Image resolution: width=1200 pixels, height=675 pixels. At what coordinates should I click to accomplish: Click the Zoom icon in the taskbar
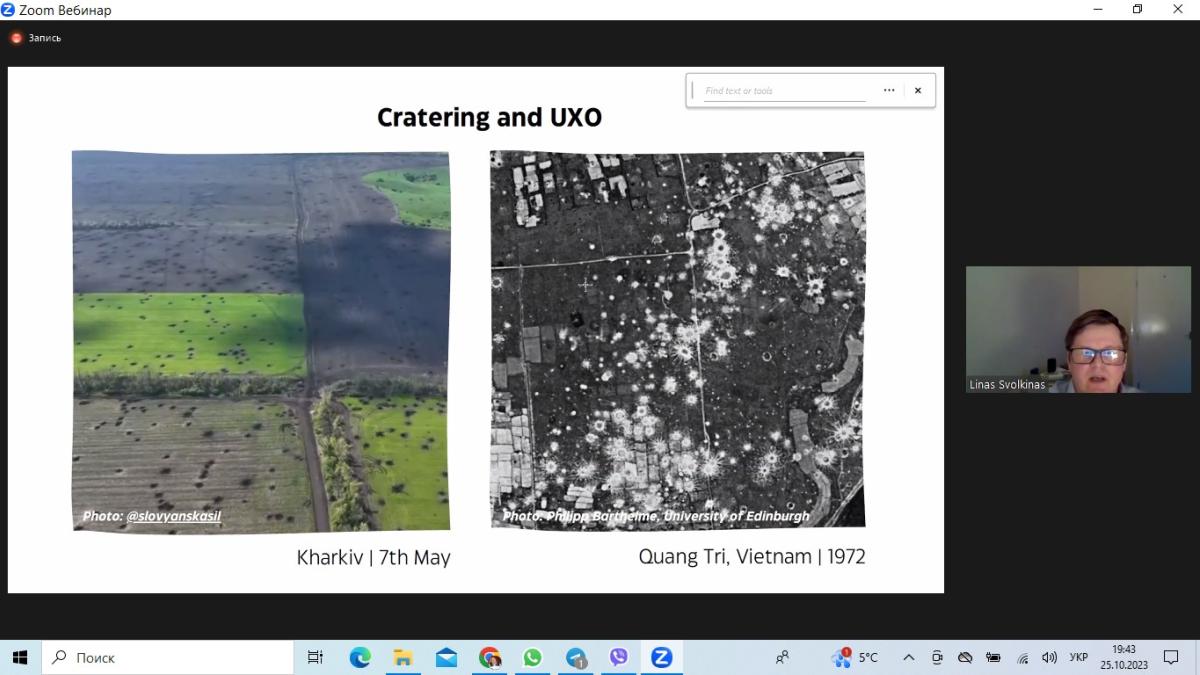tap(661, 657)
